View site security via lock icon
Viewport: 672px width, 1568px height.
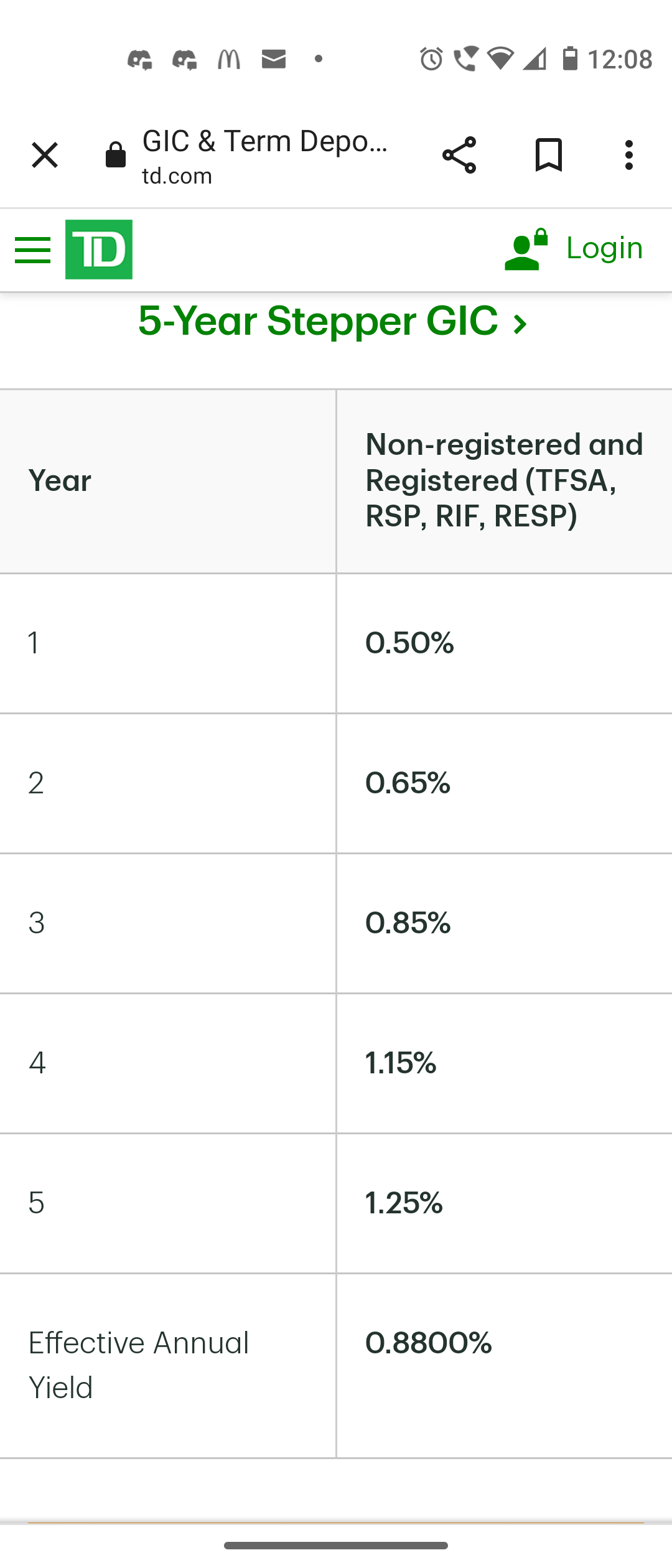click(116, 155)
